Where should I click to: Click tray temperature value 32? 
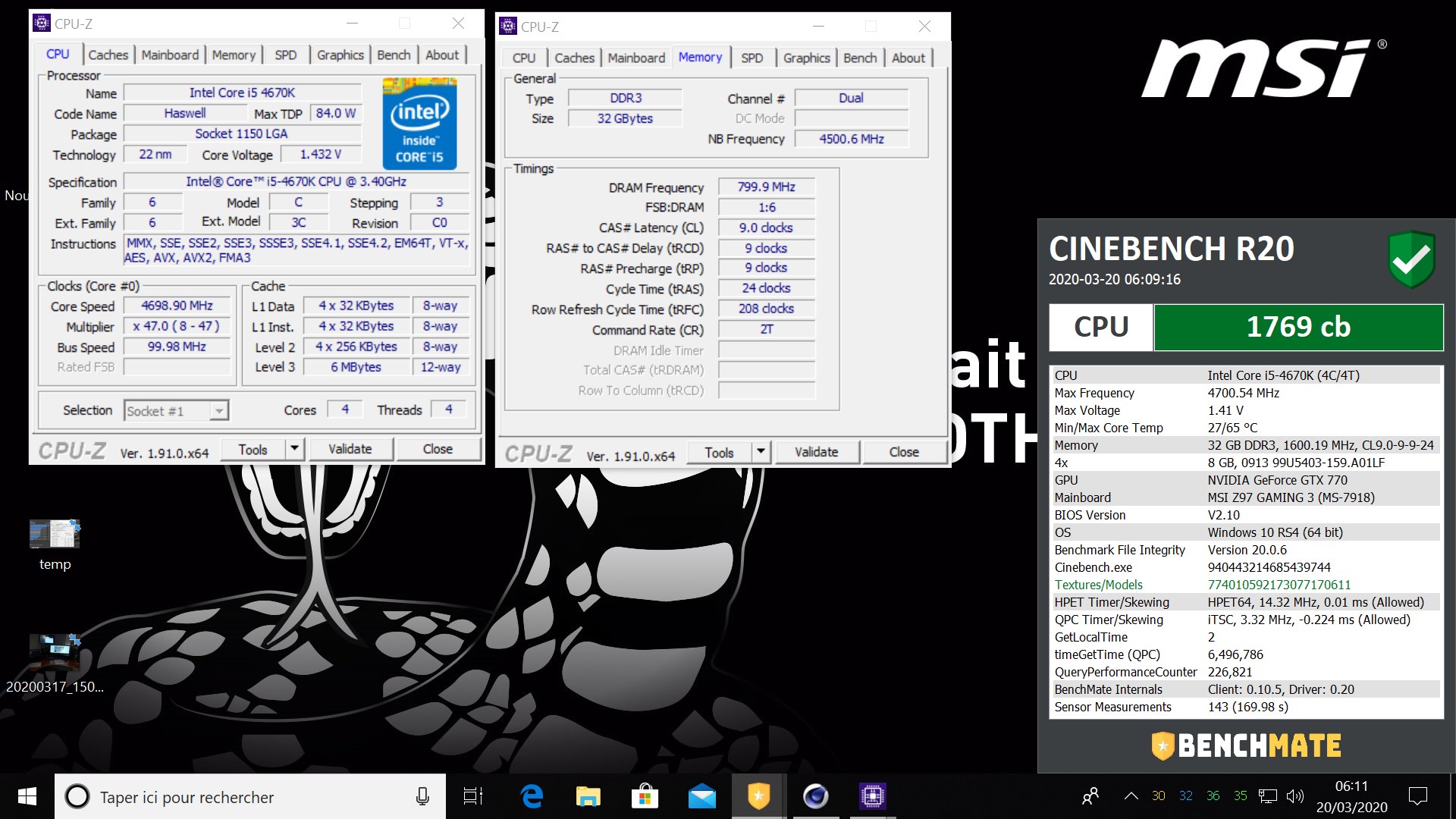[x=1186, y=796]
